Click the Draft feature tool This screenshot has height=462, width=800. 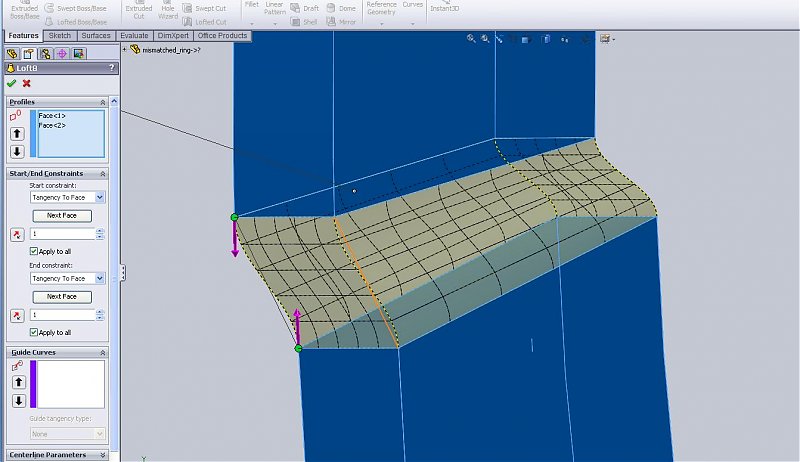pos(305,8)
